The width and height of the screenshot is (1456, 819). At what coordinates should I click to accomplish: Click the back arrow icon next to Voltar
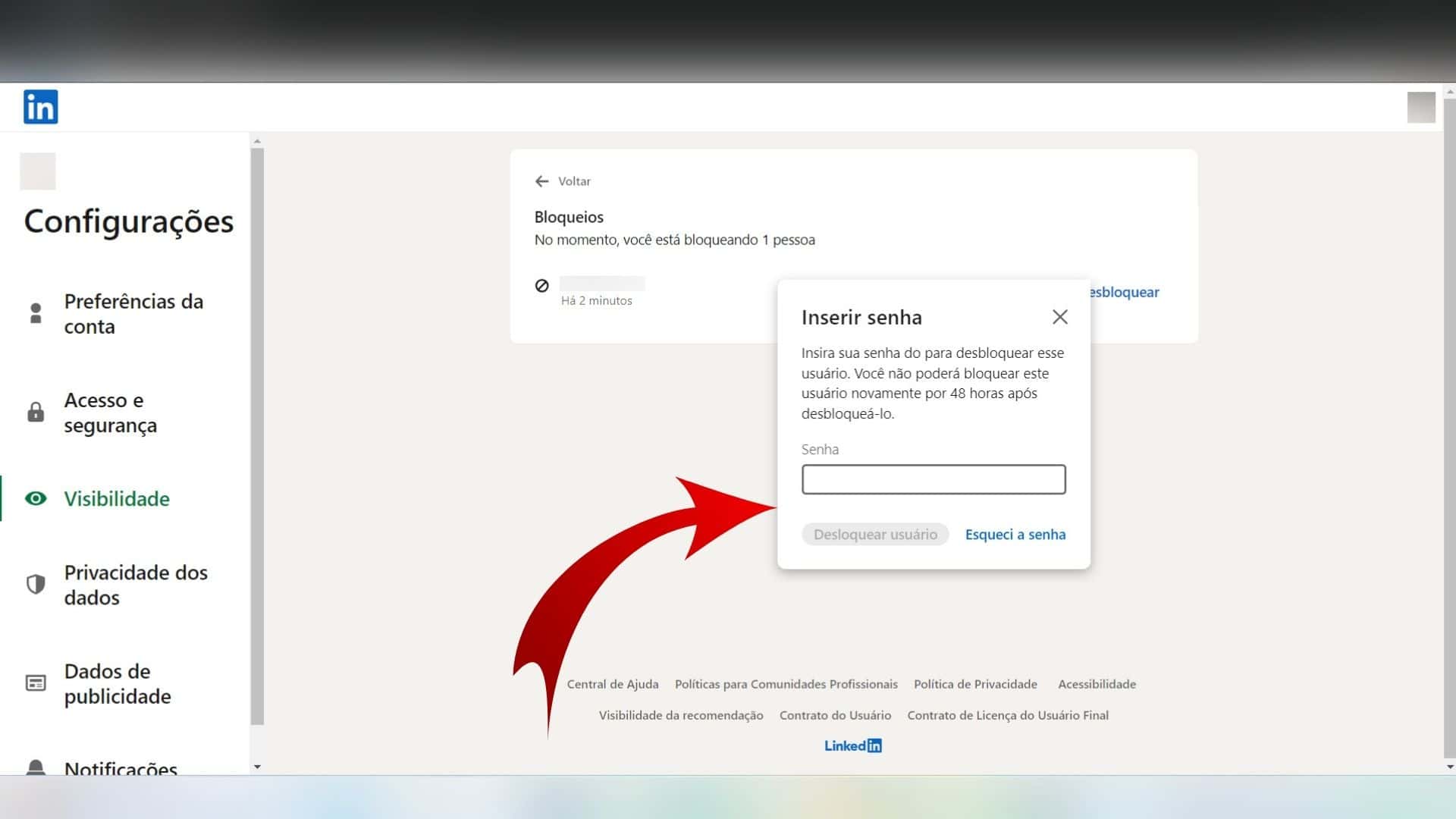pyautogui.click(x=541, y=181)
